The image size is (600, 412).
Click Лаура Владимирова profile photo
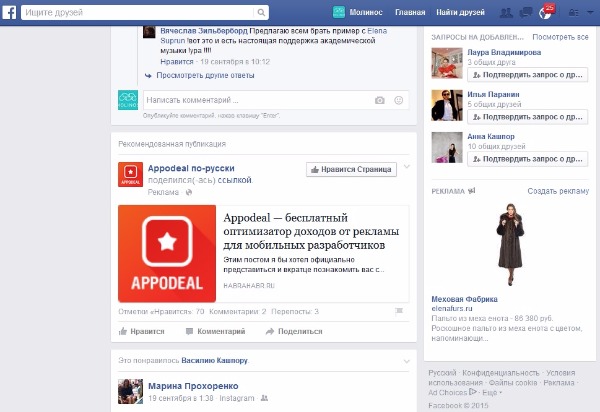[447, 63]
